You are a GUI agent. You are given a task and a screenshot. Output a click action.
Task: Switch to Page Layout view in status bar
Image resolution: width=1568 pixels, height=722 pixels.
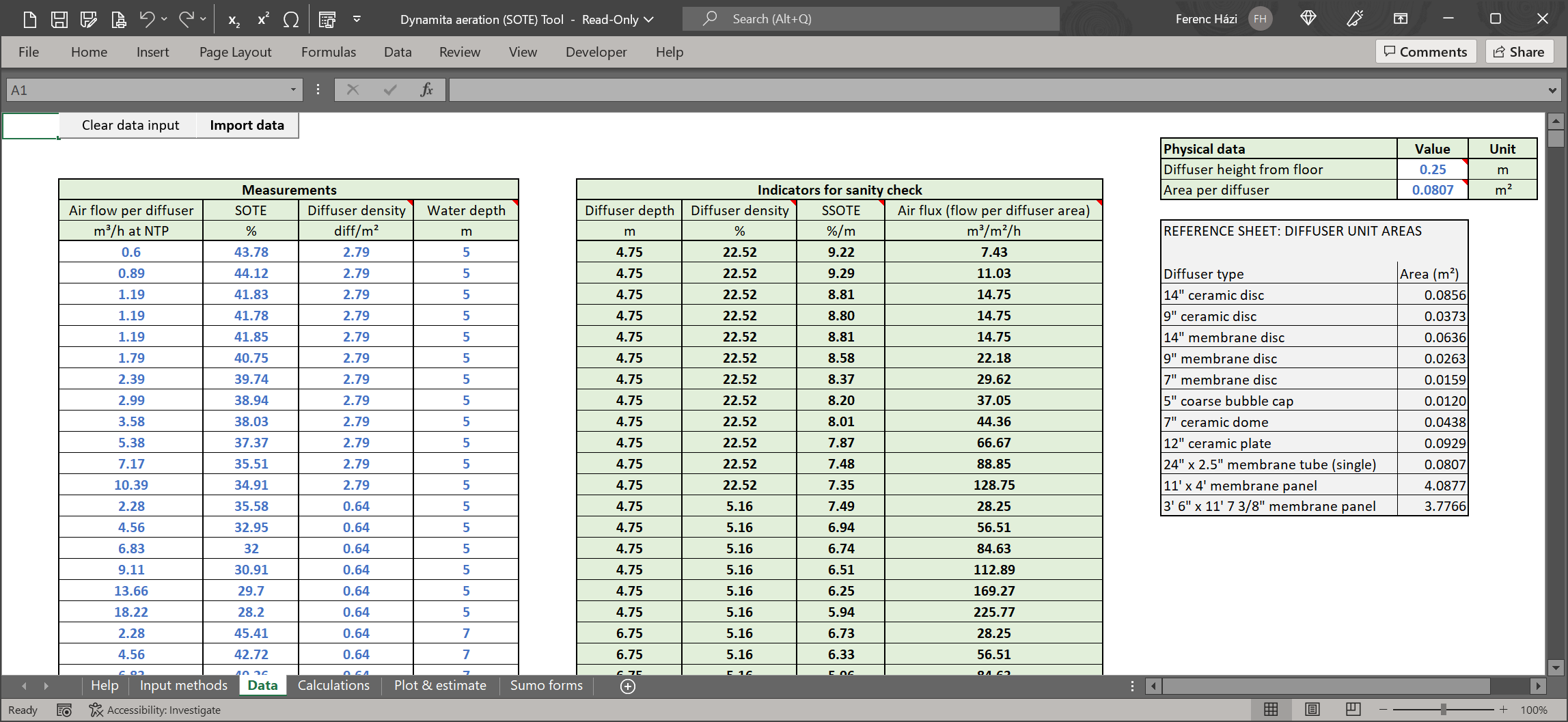1312,710
